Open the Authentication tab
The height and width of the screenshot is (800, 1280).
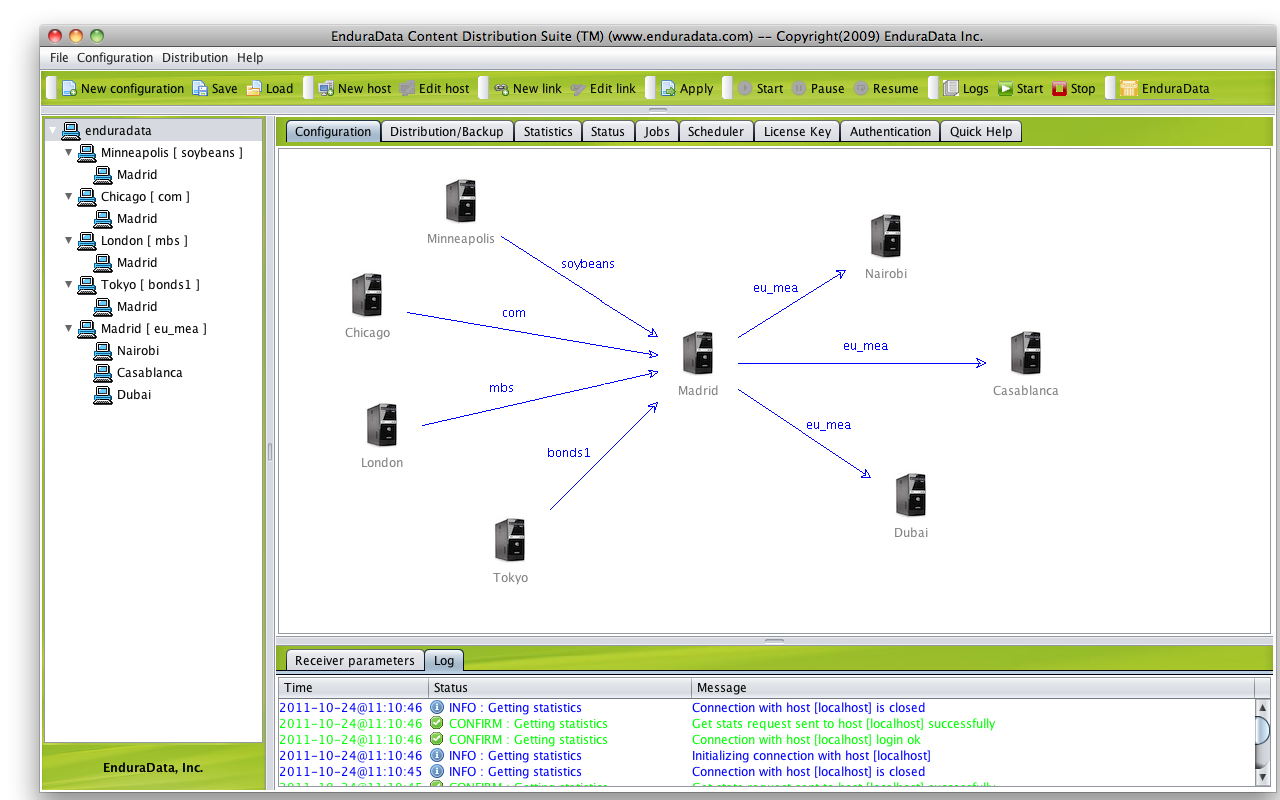[x=890, y=131]
